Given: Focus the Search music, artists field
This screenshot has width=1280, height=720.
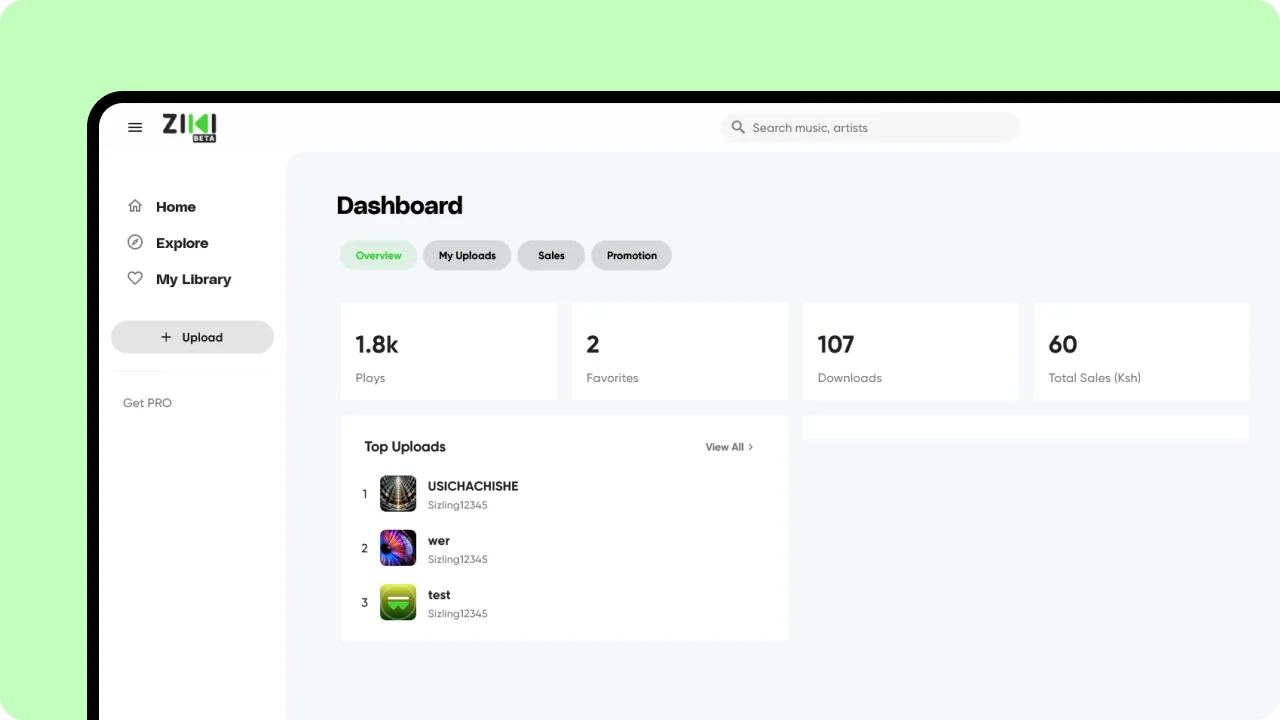Looking at the screenshot, I should pyautogui.click(x=870, y=127).
